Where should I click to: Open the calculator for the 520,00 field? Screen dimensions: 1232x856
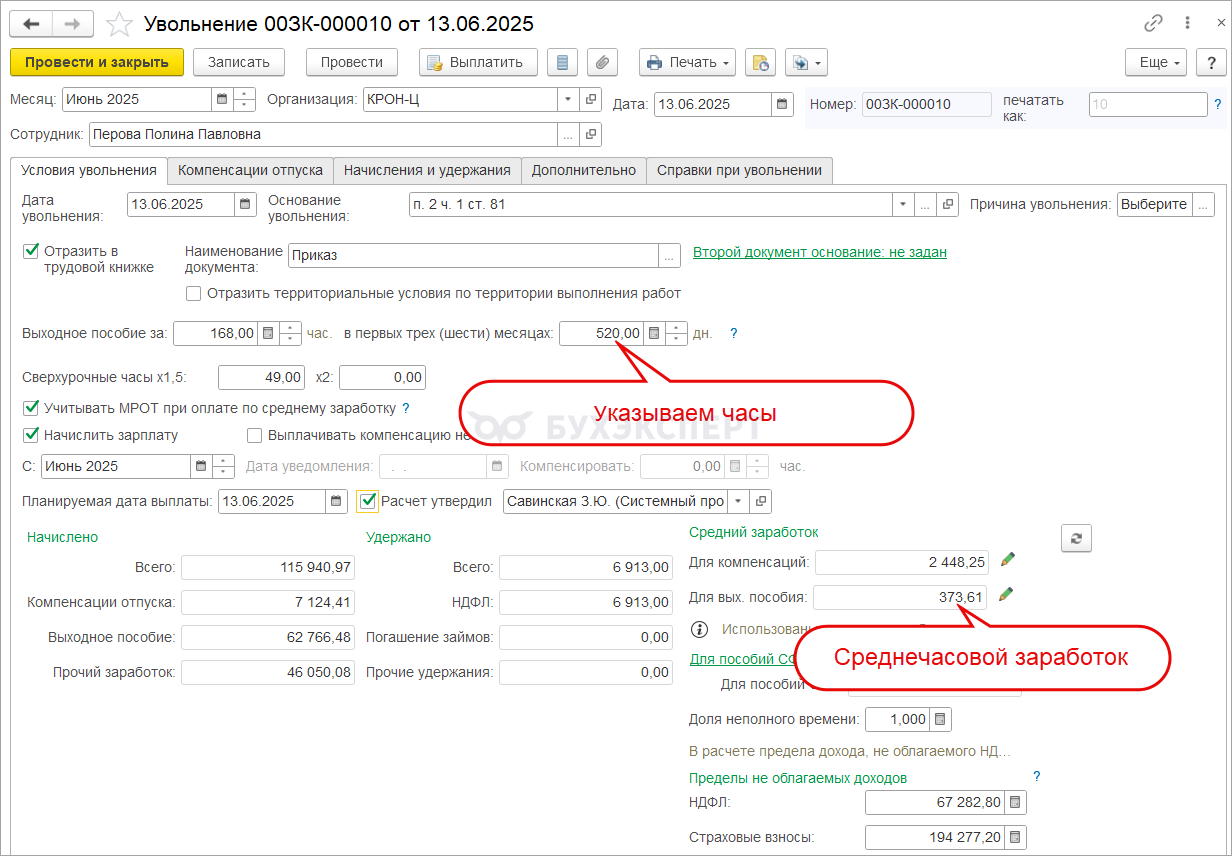tap(654, 333)
